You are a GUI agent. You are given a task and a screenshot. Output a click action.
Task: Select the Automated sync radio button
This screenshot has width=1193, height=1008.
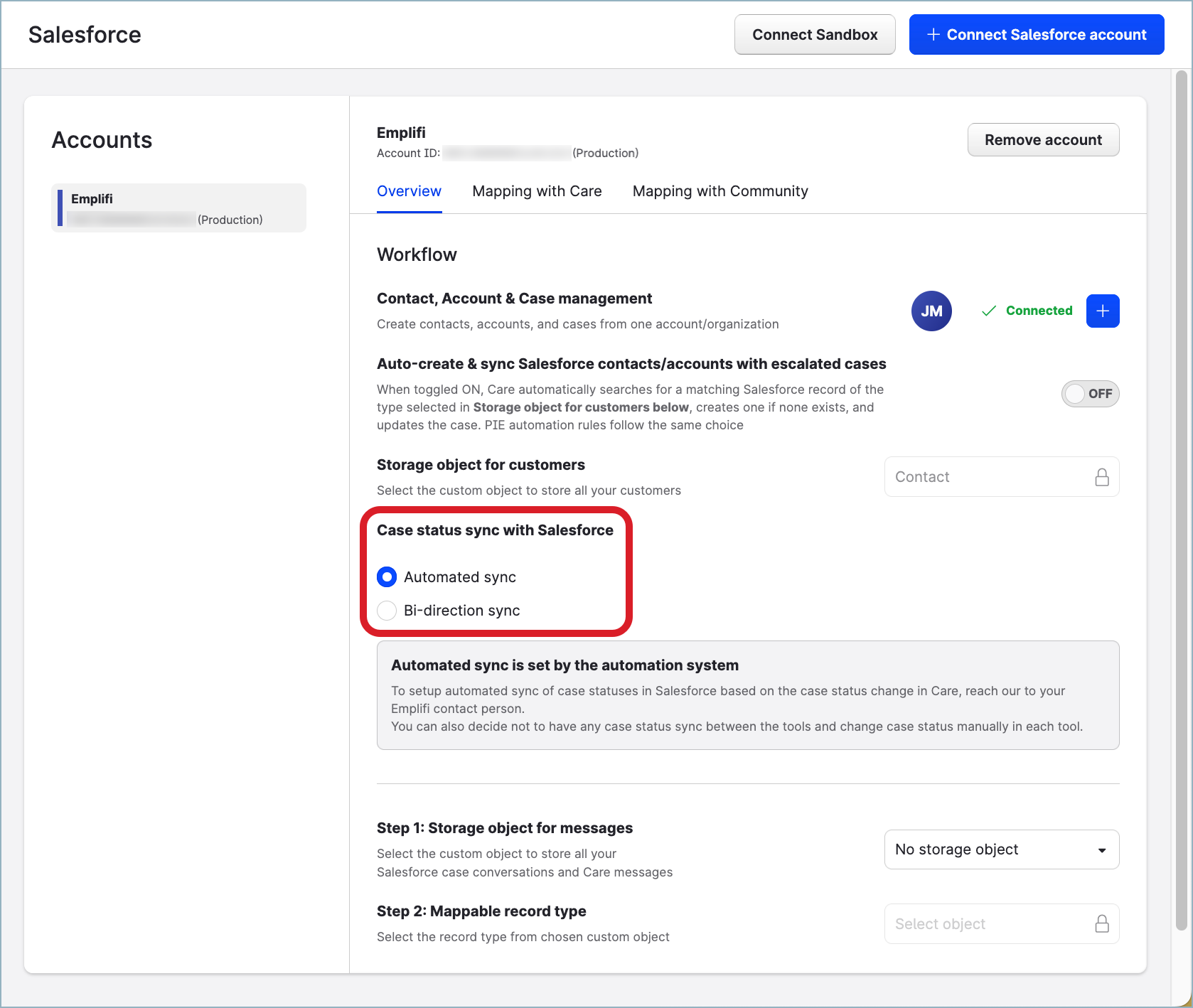387,577
